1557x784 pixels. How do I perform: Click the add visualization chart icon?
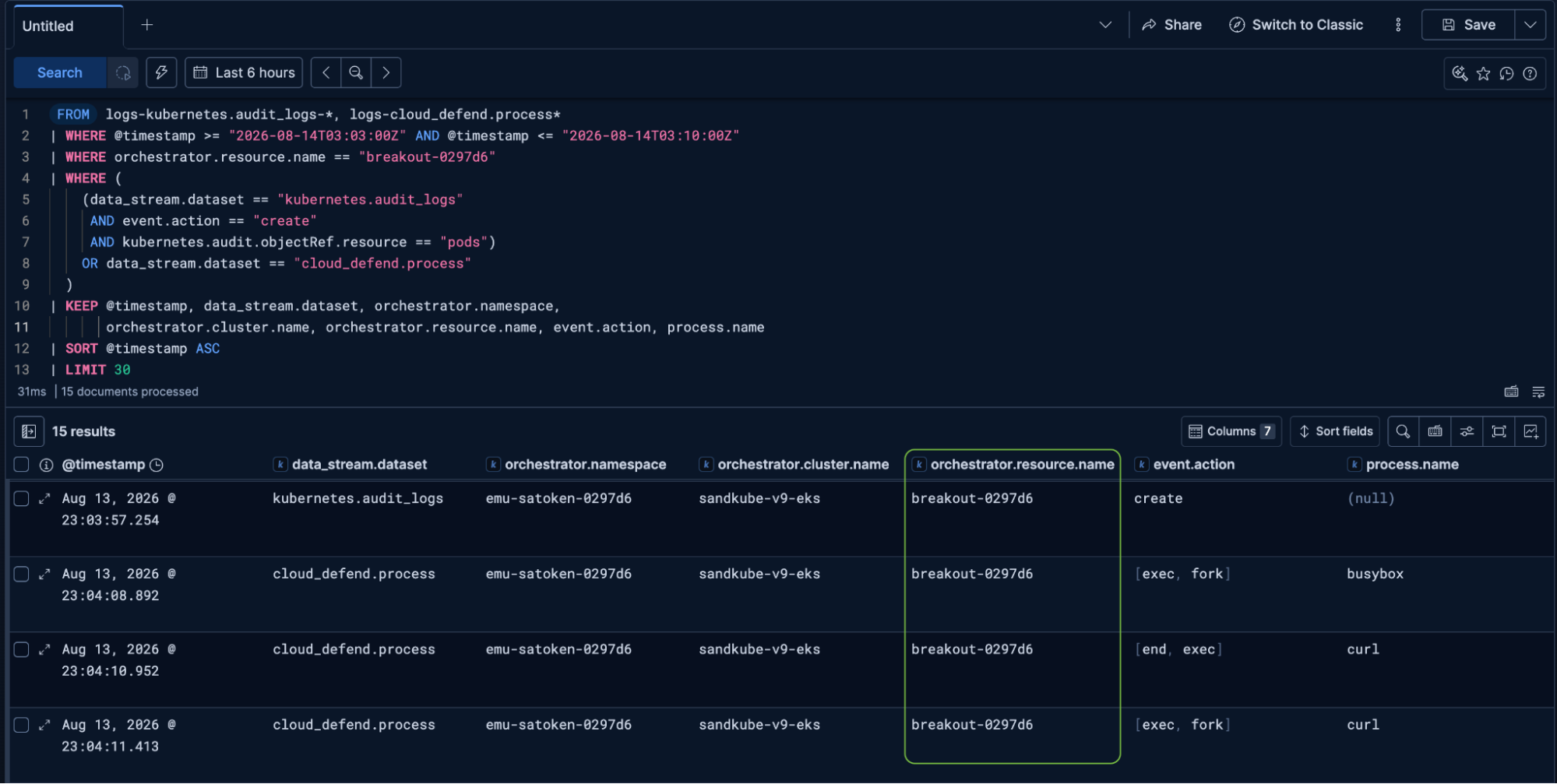pyautogui.click(x=1531, y=431)
